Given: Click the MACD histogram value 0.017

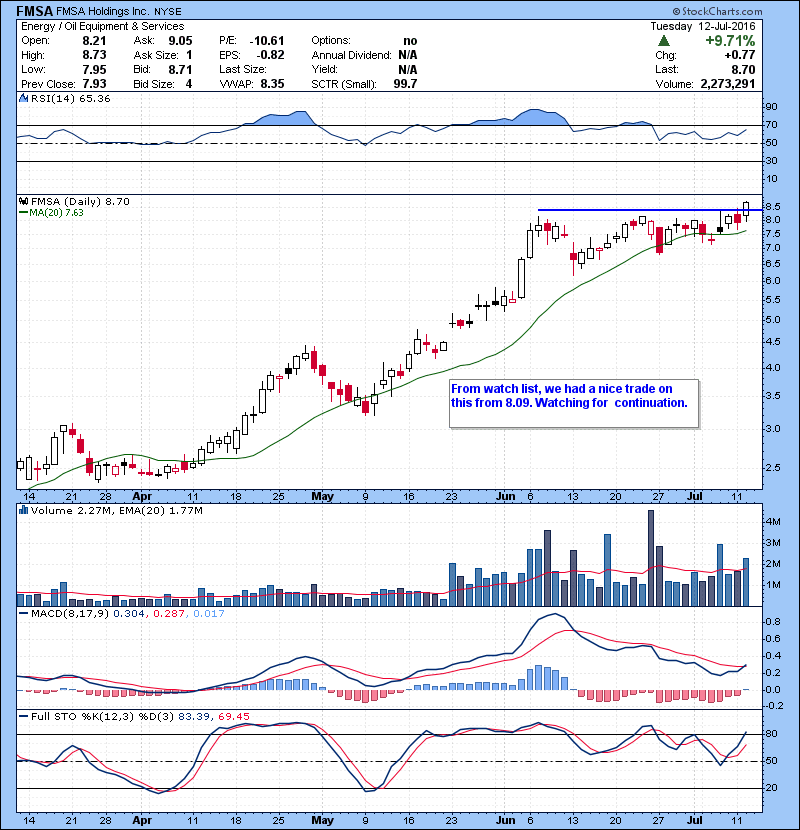Looking at the screenshot, I should 209,613.
